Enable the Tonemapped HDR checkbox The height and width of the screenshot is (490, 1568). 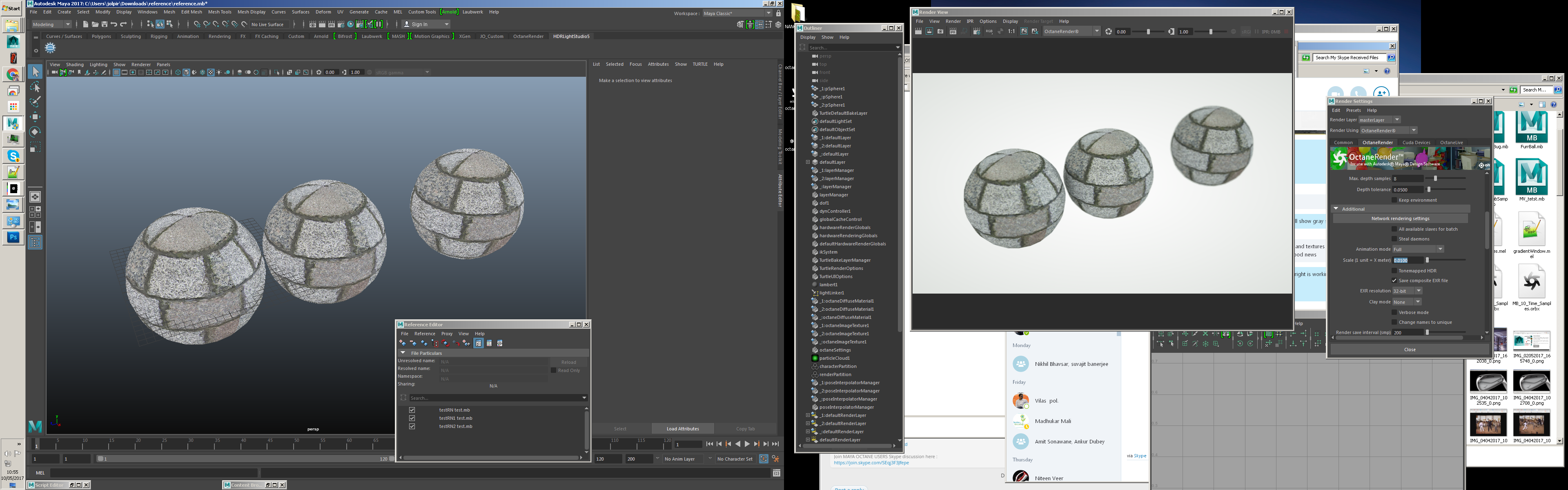click(1394, 271)
